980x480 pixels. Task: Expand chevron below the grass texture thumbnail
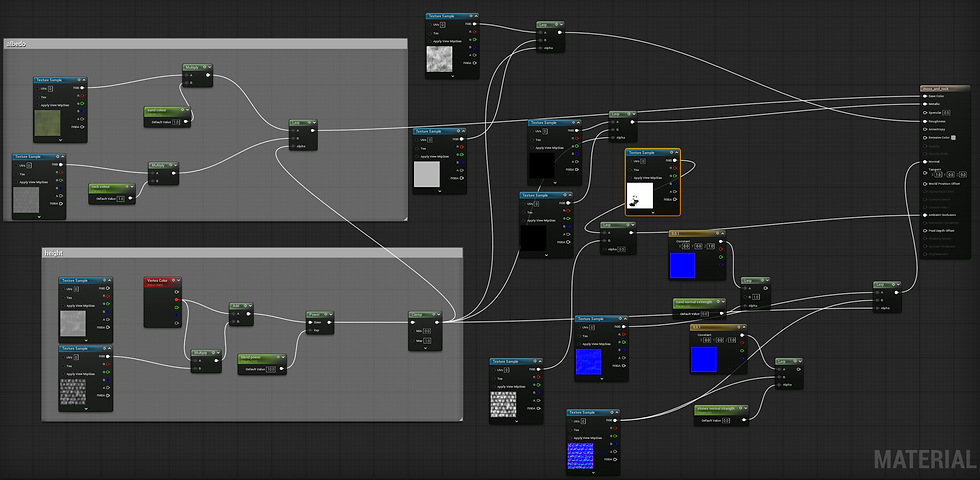(61, 140)
